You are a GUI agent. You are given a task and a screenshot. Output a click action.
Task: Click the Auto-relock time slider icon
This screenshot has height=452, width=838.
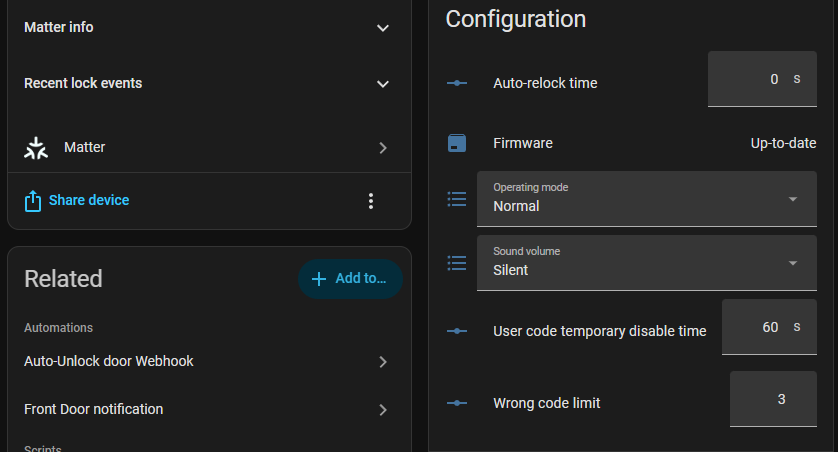pos(457,83)
